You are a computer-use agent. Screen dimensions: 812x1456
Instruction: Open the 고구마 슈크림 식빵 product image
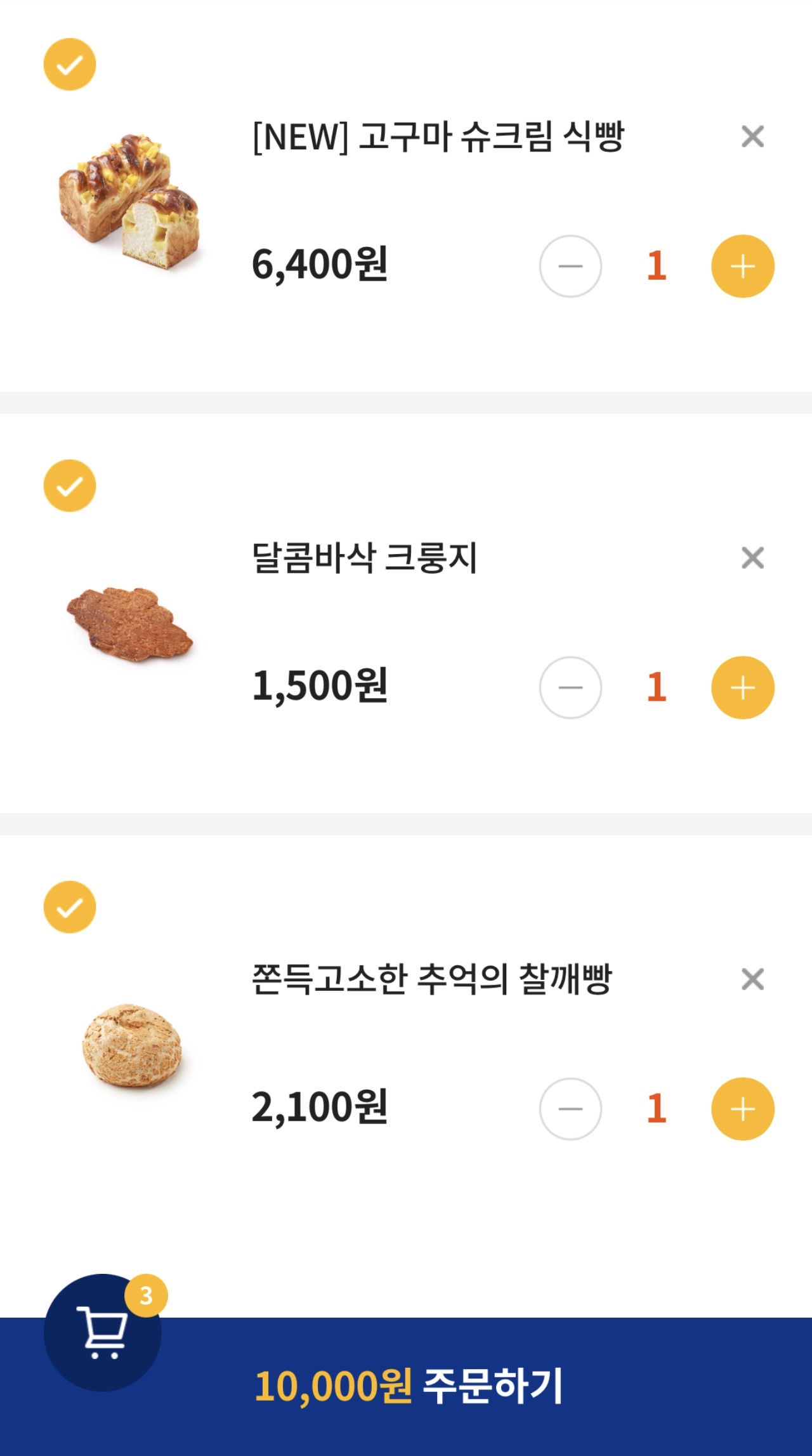point(130,200)
